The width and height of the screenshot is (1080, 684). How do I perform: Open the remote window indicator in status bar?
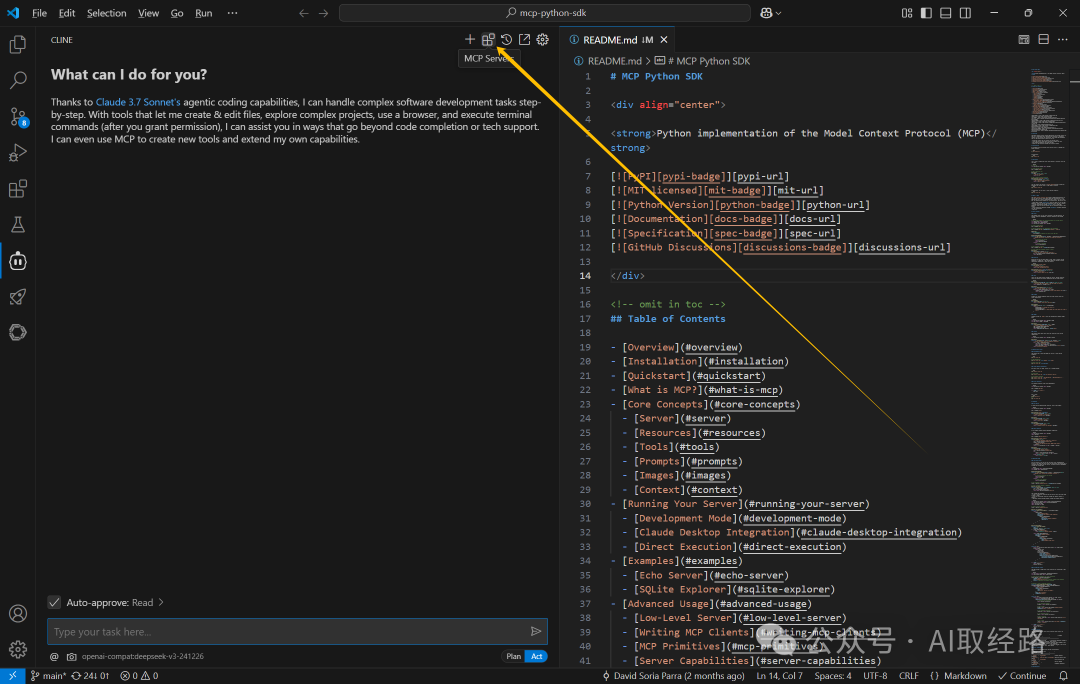12,676
